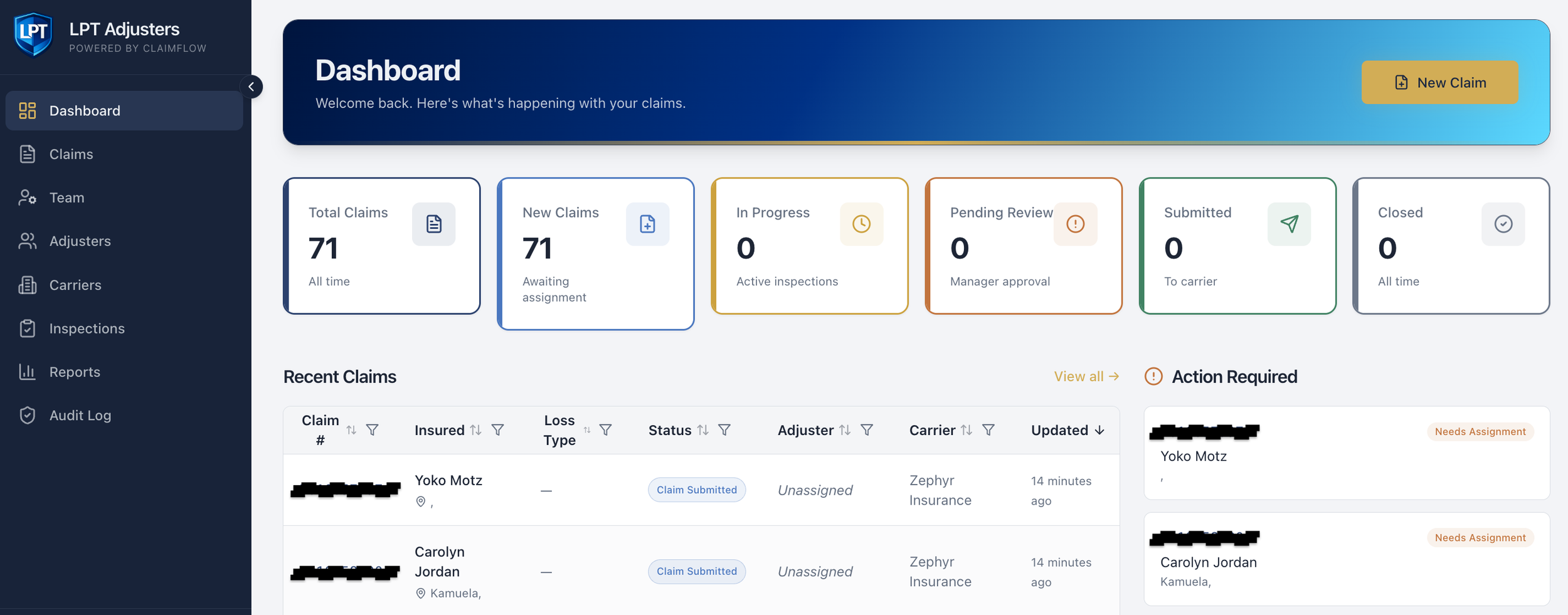The height and width of the screenshot is (615, 1568).
Task: Sort by Claim # column
Action: [x=351, y=430]
